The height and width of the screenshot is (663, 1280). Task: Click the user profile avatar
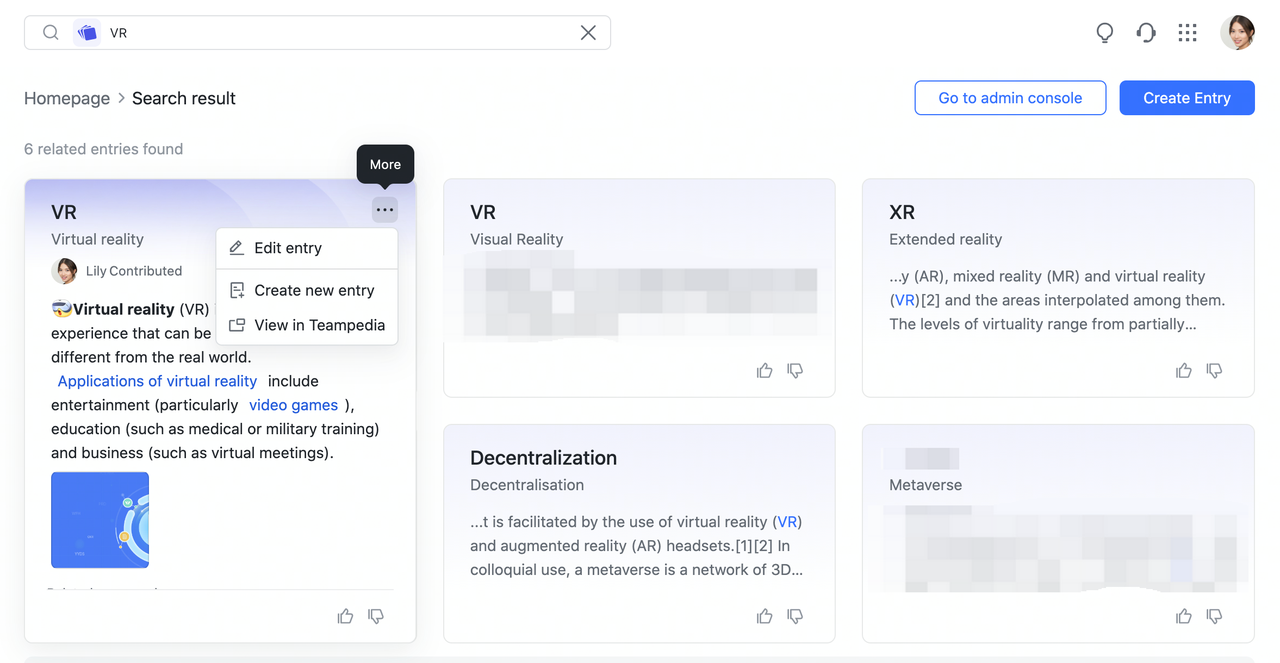[x=1237, y=33]
